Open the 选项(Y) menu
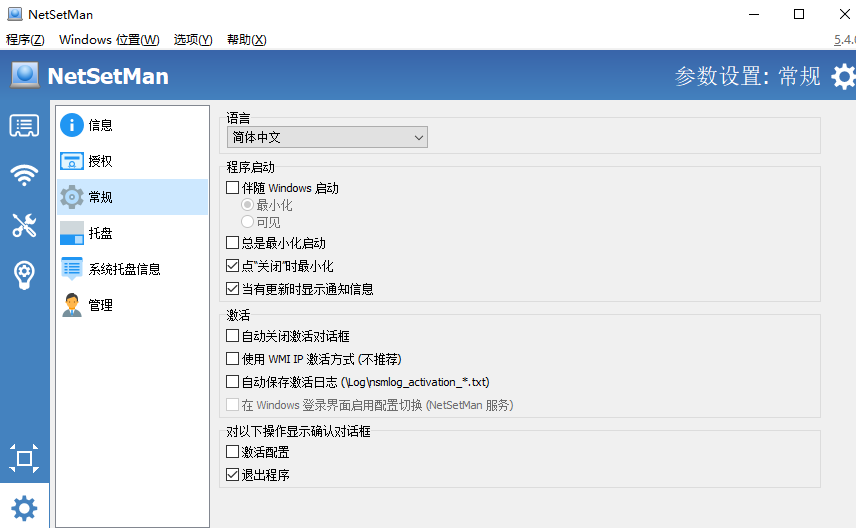Image resolution: width=856 pixels, height=528 pixels. 193,40
